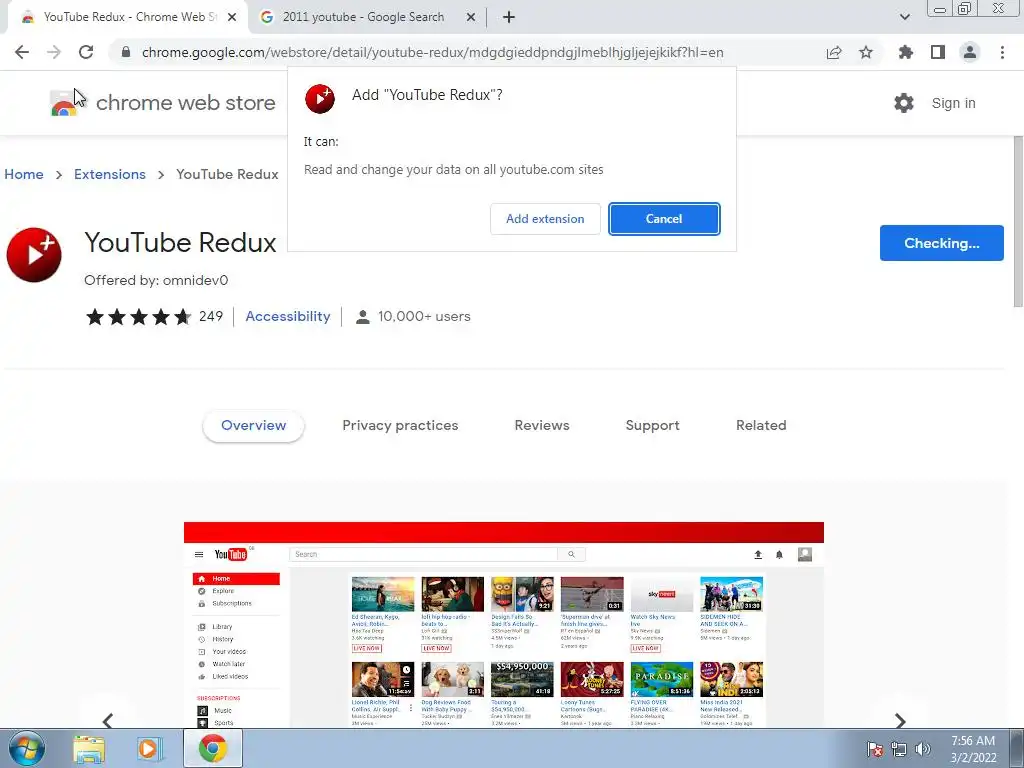The height and width of the screenshot is (768, 1024).
Task: Open the Chrome profile avatar
Action: pyautogui.click(x=970, y=52)
